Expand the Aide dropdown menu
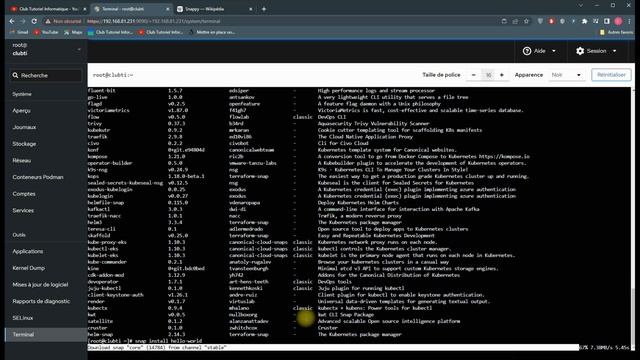The height and width of the screenshot is (360, 640). [x=554, y=51]
